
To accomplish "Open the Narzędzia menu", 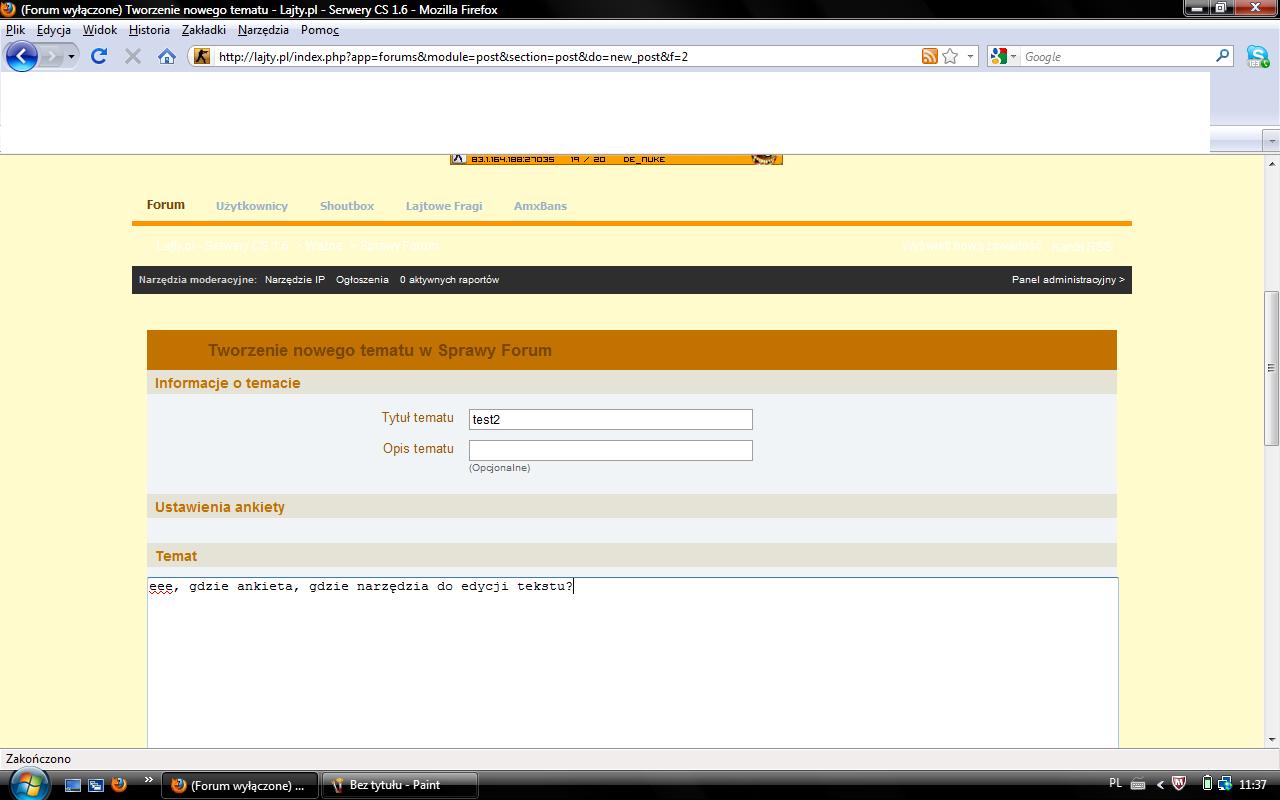I will (263, 30).
